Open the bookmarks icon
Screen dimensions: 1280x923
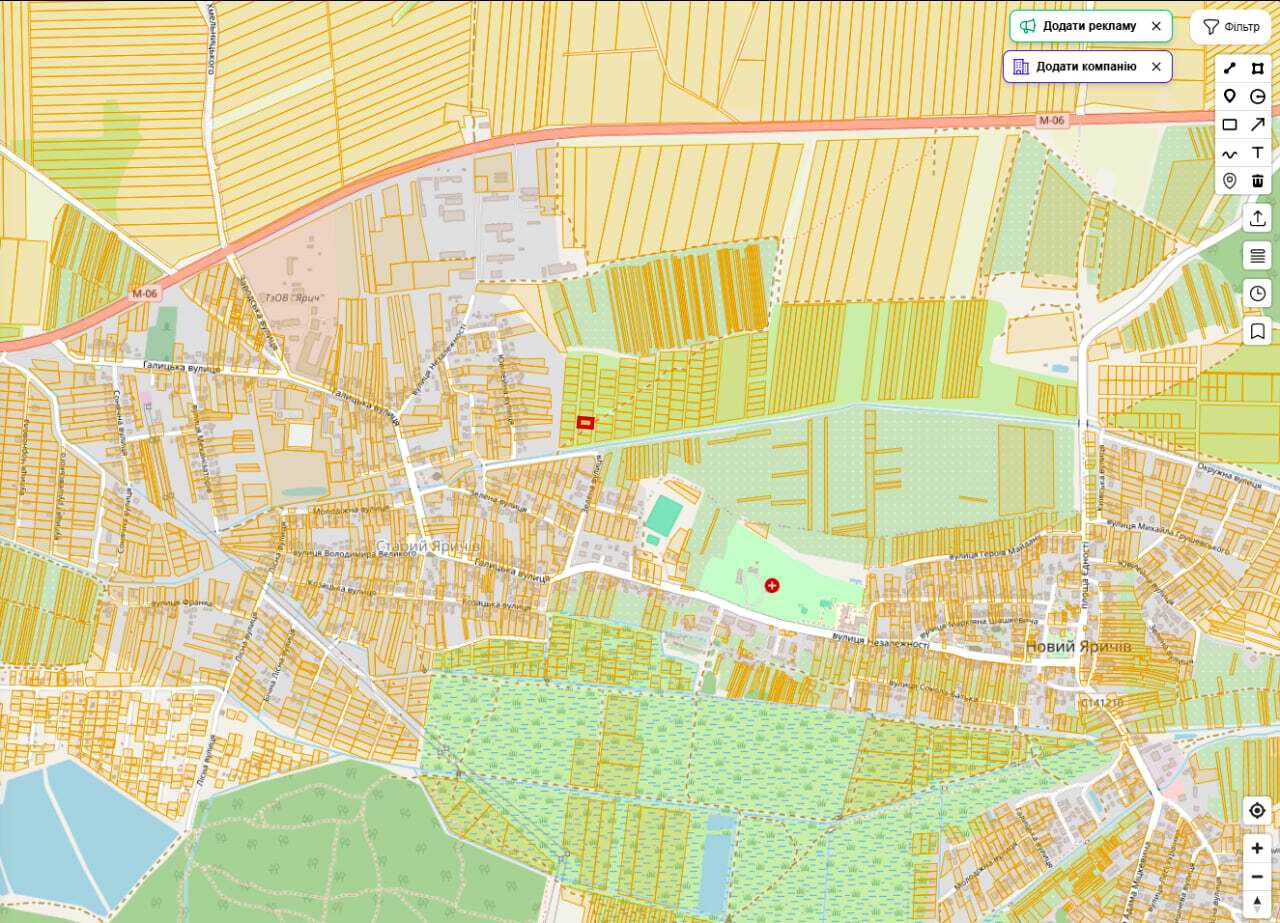click(1257, 330)
